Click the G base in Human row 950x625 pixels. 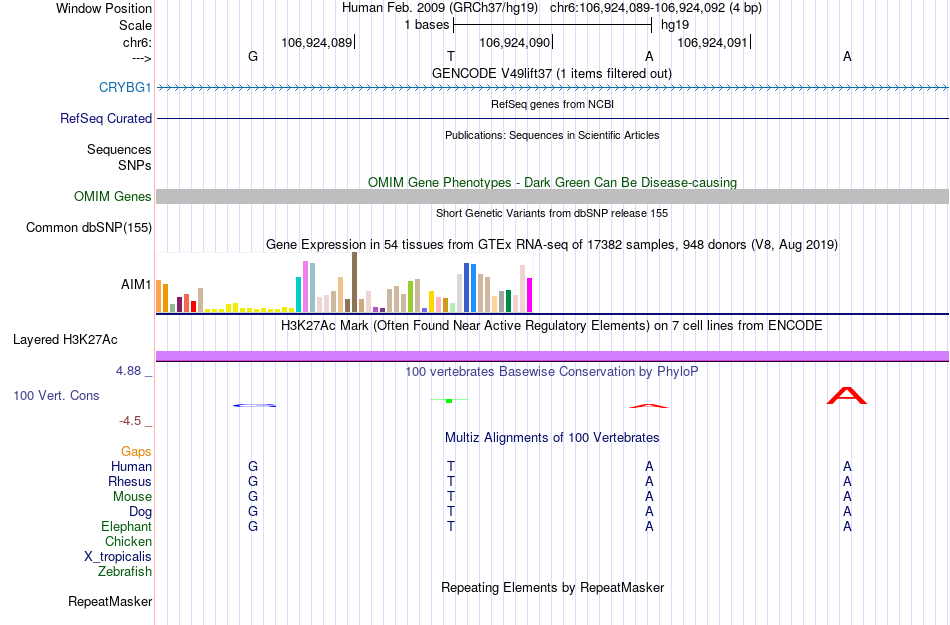click(x=253, y=466)
